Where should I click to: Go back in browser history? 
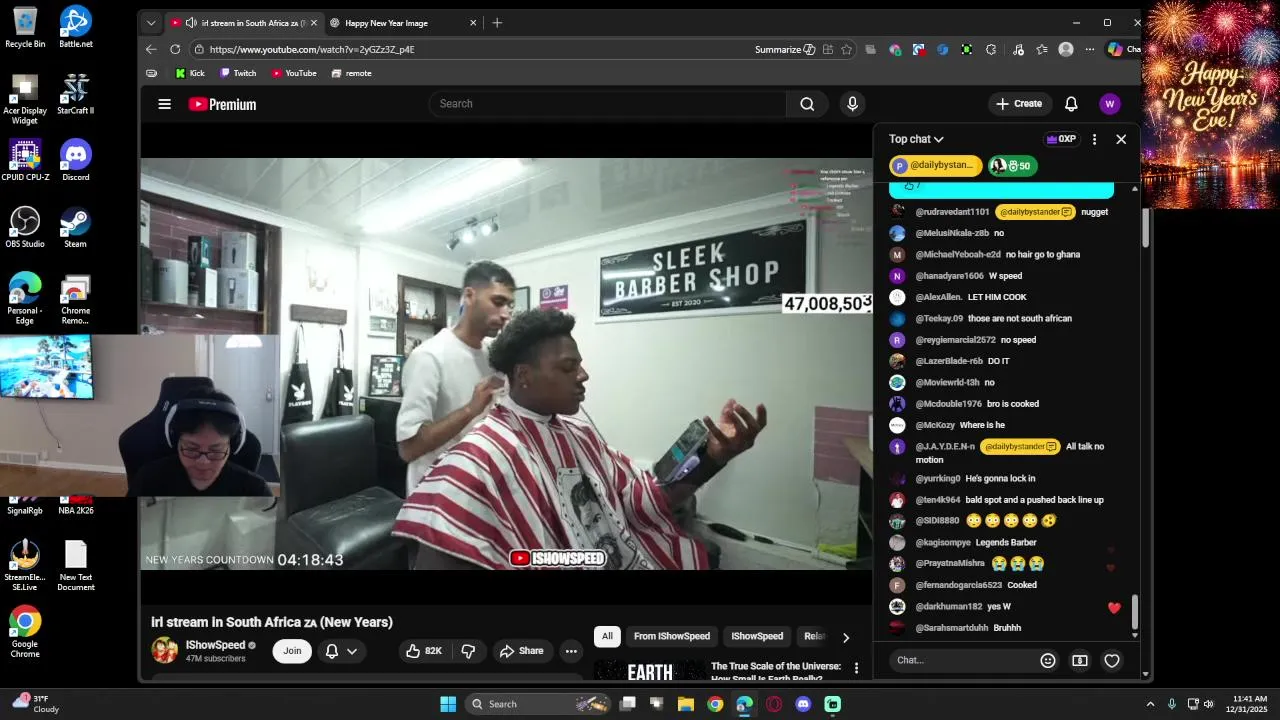pos(151,49)
